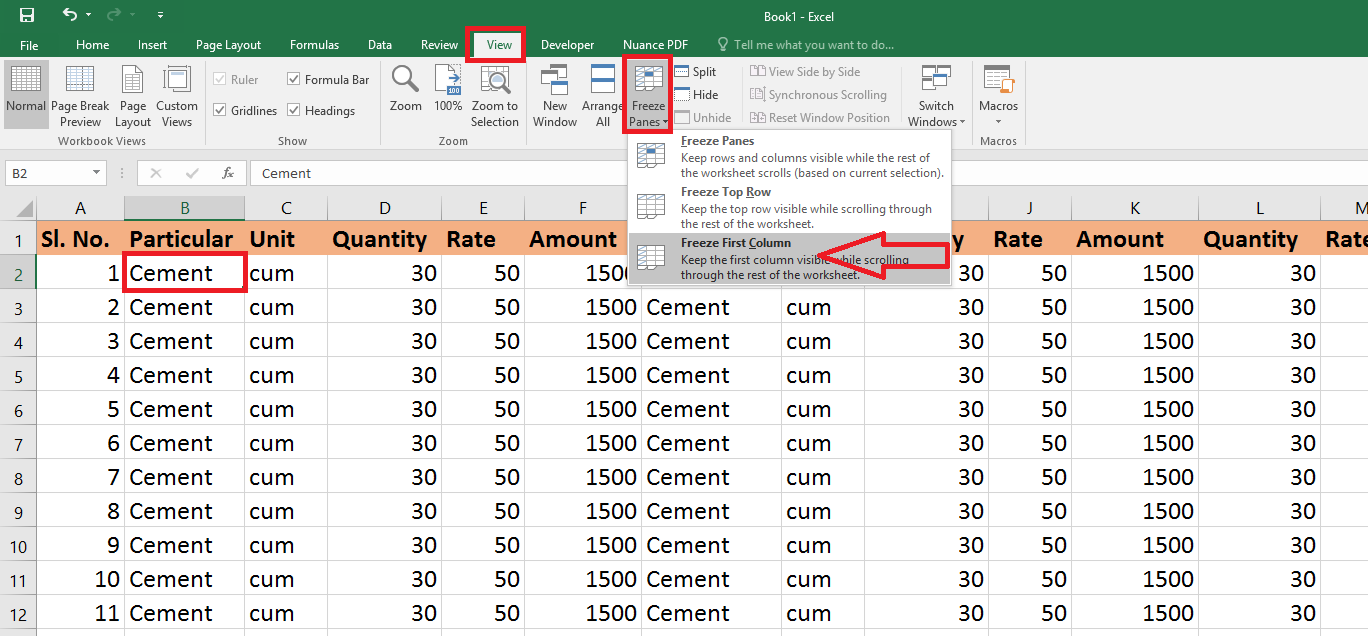Click the 100% zoom button
This screenshot has height=636, width=1368.
447,94
